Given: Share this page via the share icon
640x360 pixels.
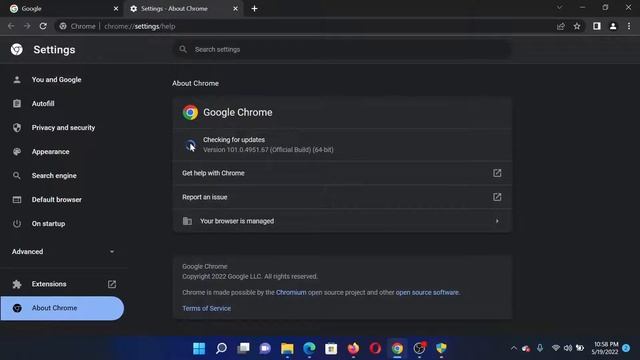Looking at the screenshot, I should point(560,26).
